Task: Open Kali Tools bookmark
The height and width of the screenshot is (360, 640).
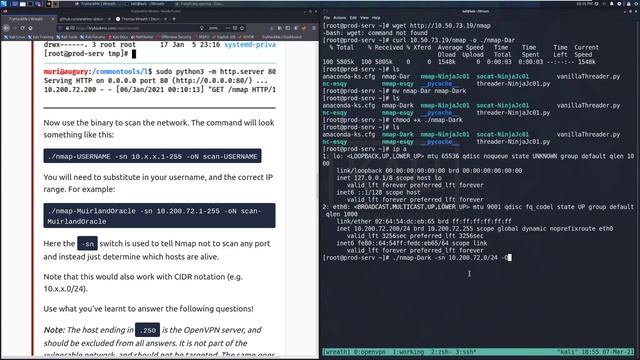Action: pos(67,37)
